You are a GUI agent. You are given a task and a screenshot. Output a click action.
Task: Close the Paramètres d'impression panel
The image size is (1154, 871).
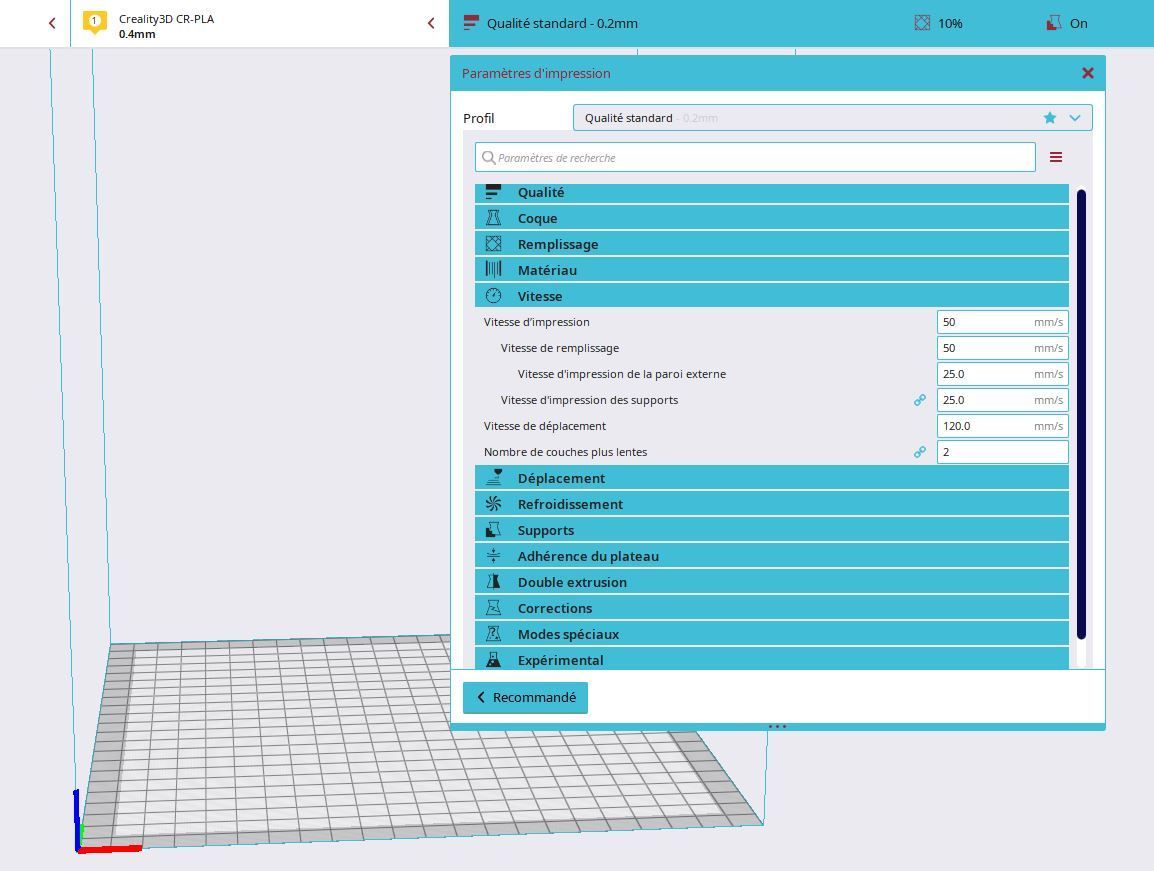1087,73
